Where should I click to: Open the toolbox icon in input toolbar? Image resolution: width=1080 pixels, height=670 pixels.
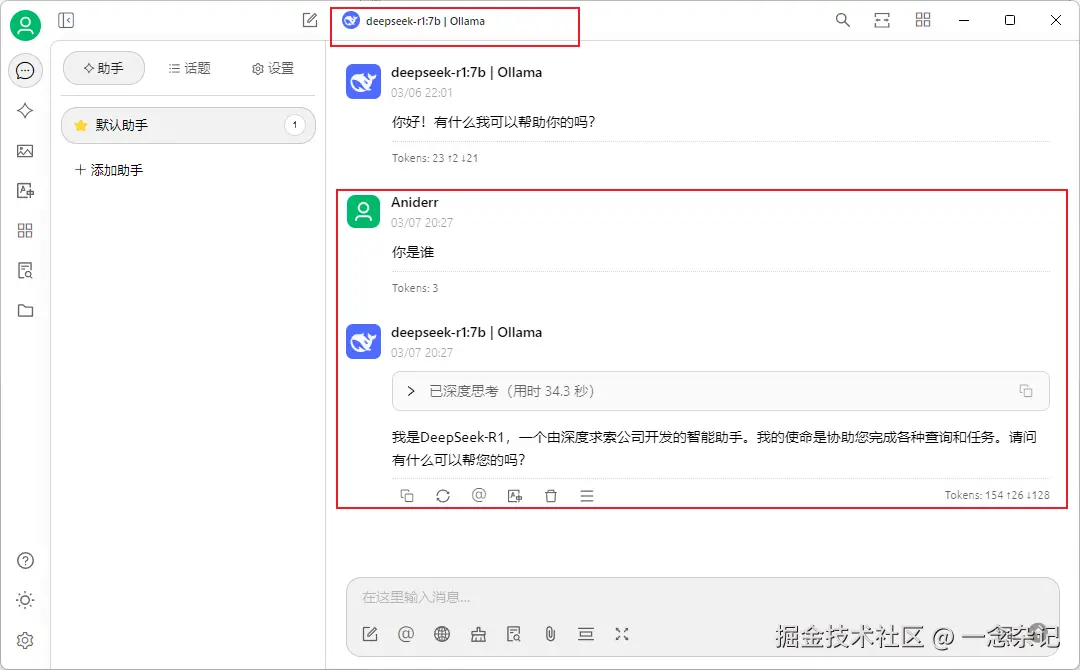(x=478, y=634)
